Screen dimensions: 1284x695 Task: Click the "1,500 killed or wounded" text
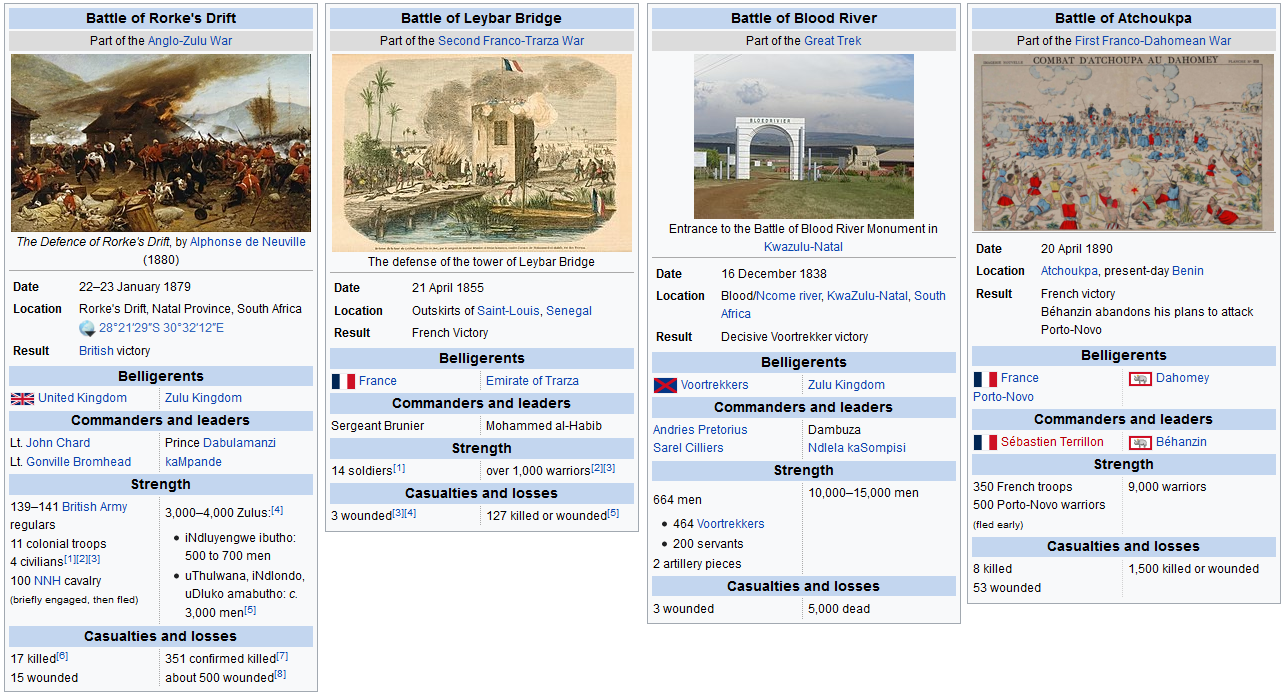(1194, 569)
